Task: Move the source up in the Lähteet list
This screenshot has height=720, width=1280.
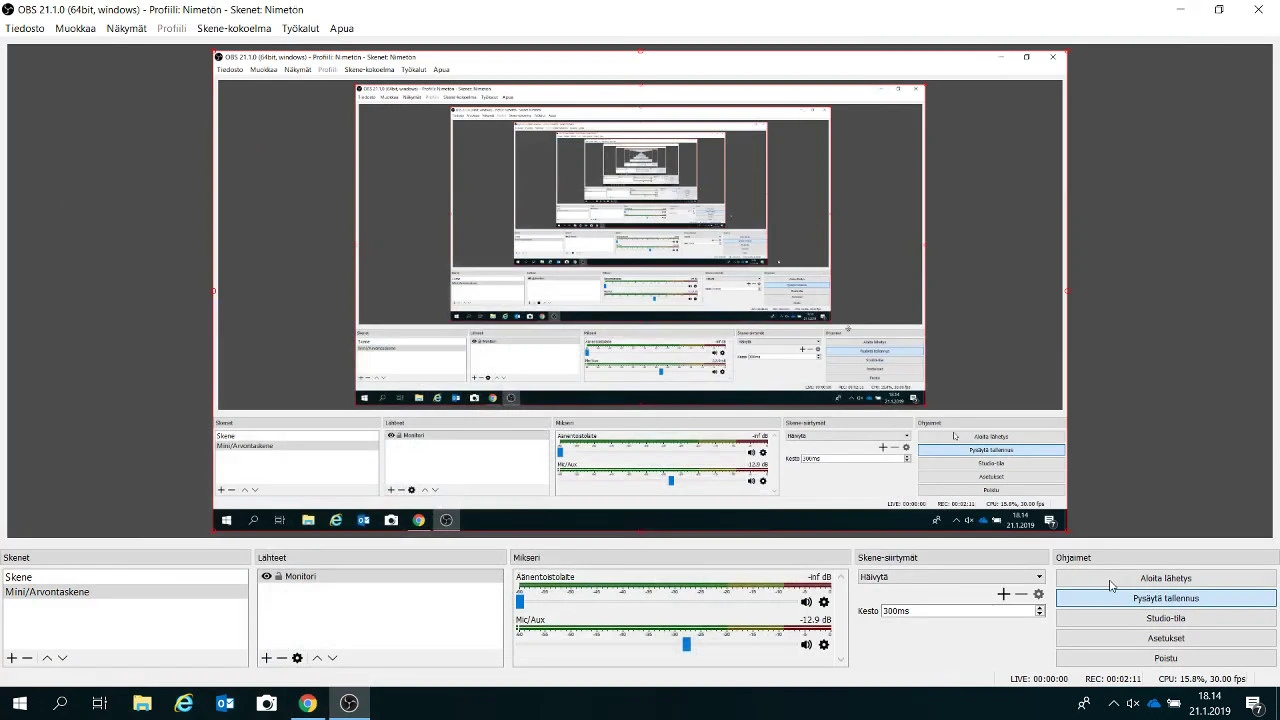Action: [317, 658]
